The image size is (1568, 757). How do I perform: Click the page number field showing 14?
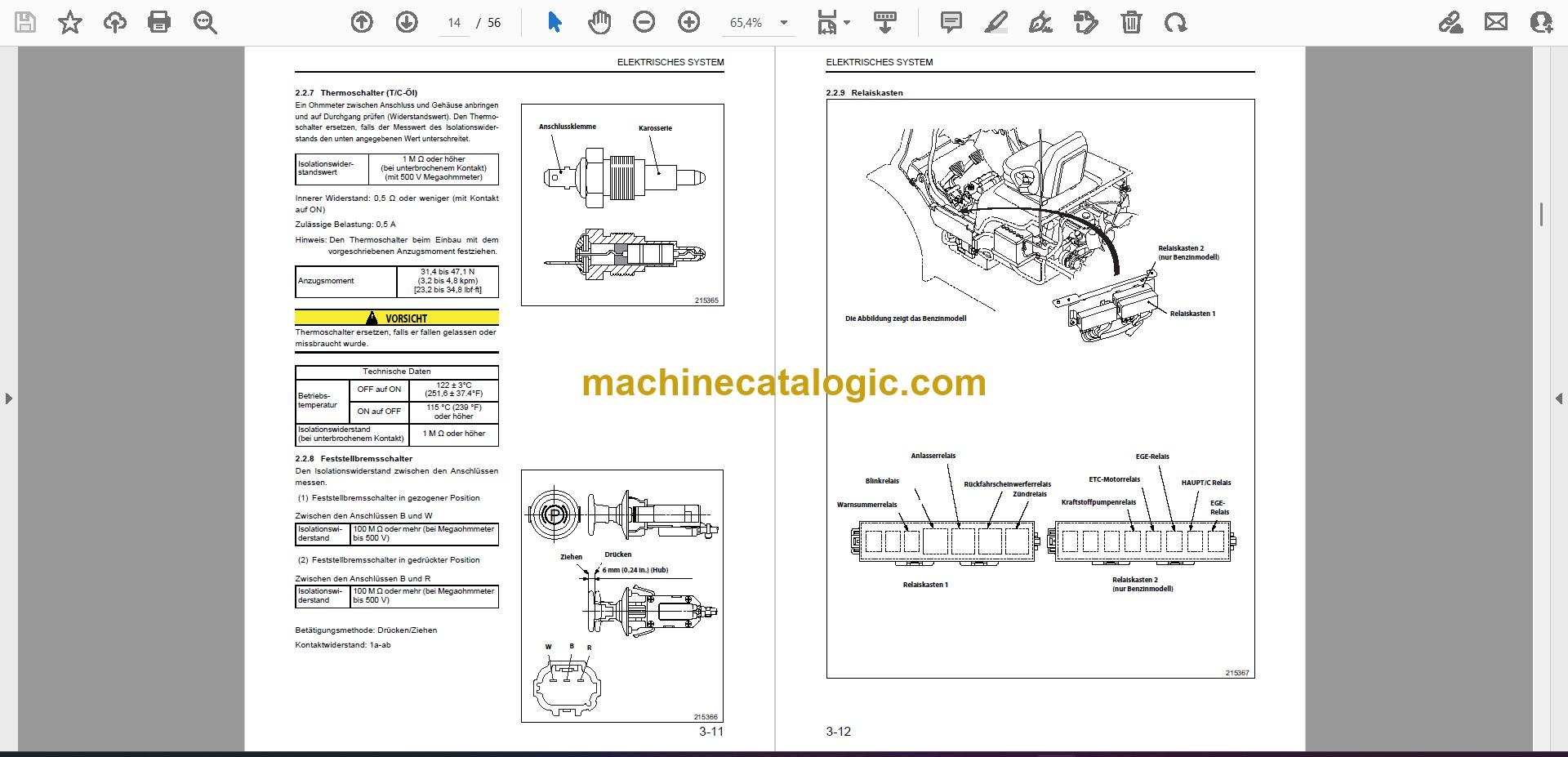454,23
